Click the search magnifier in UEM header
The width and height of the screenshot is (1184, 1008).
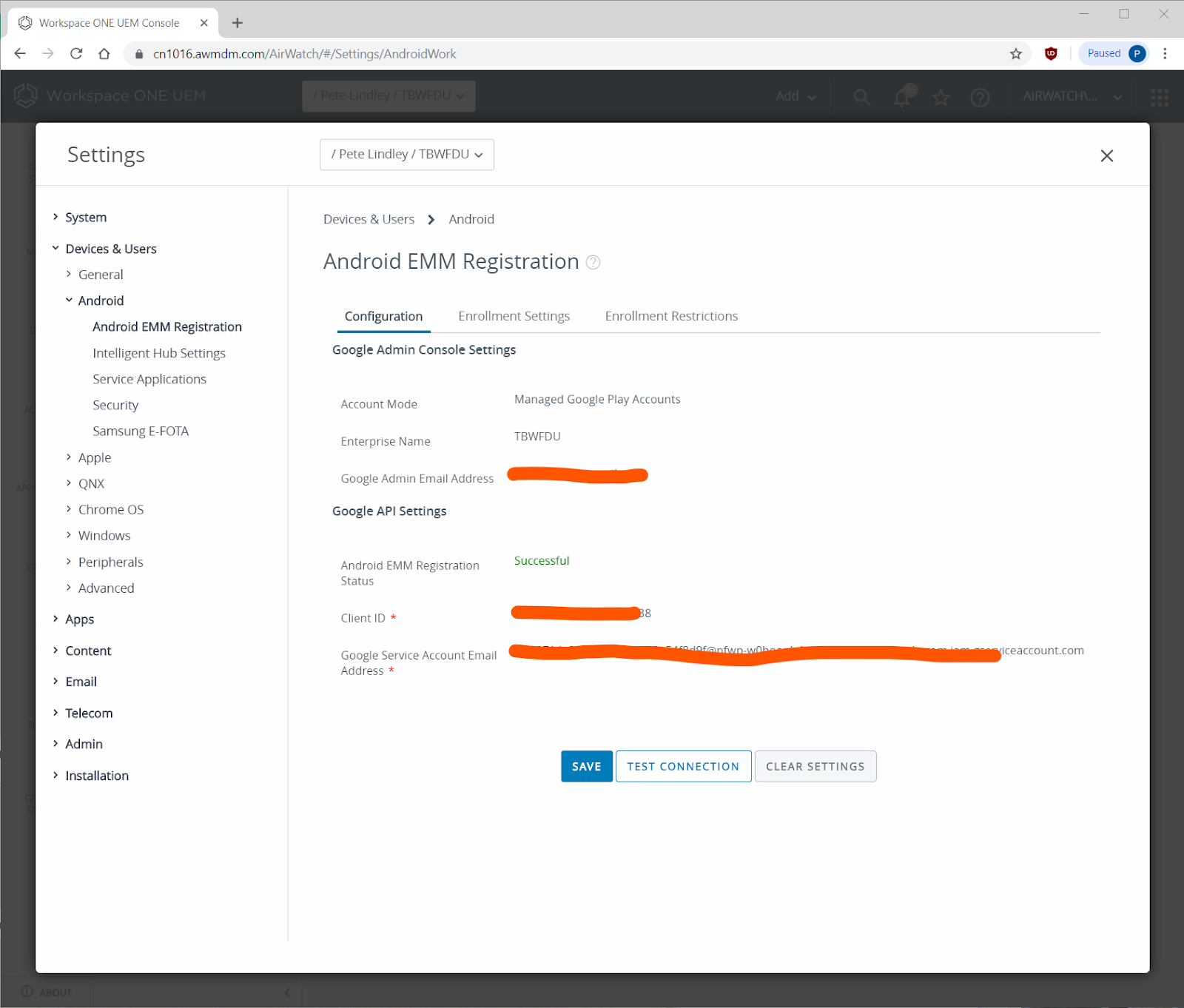pos(861,96)
